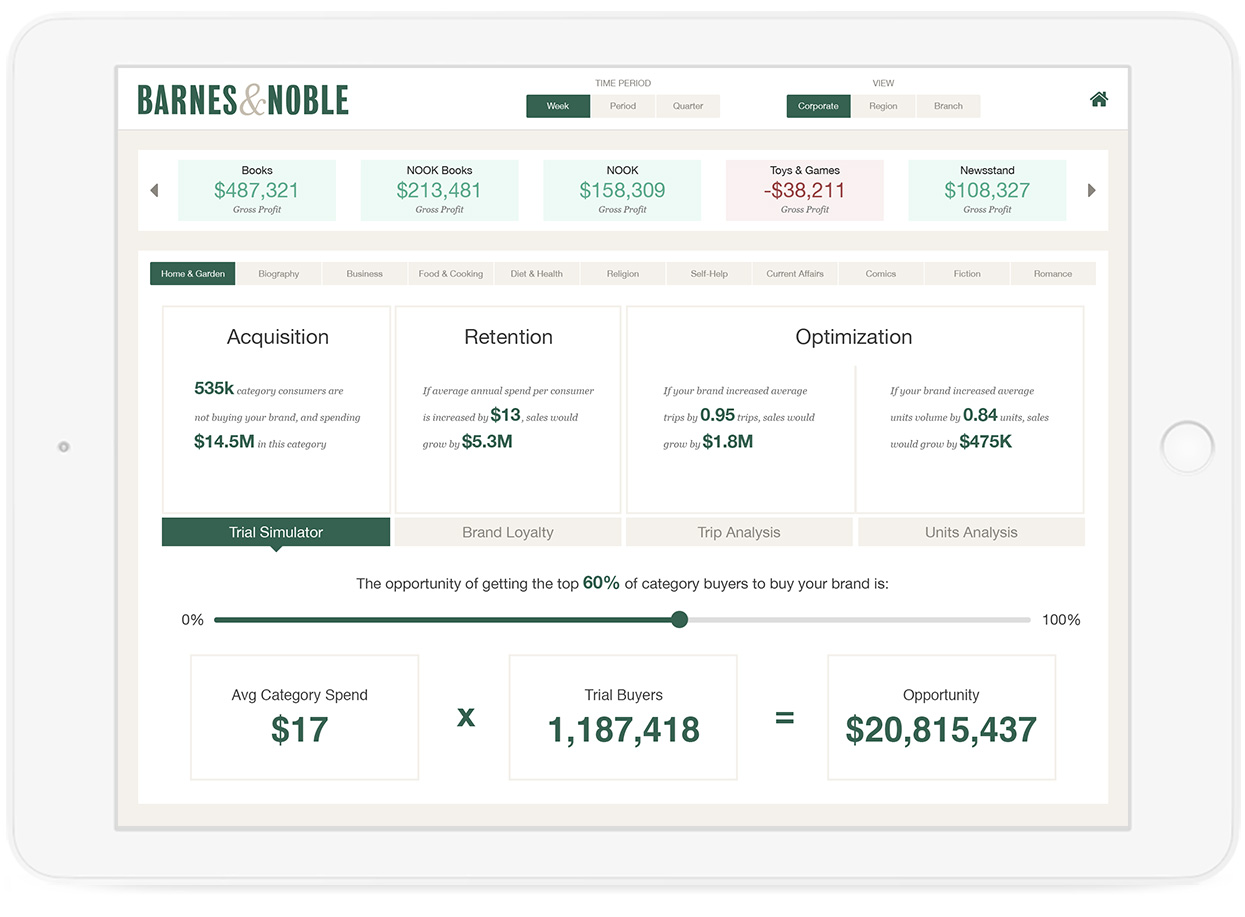Click the Barnes & Noble logo
Screen dimensions: 1245x917
(243, 100)
